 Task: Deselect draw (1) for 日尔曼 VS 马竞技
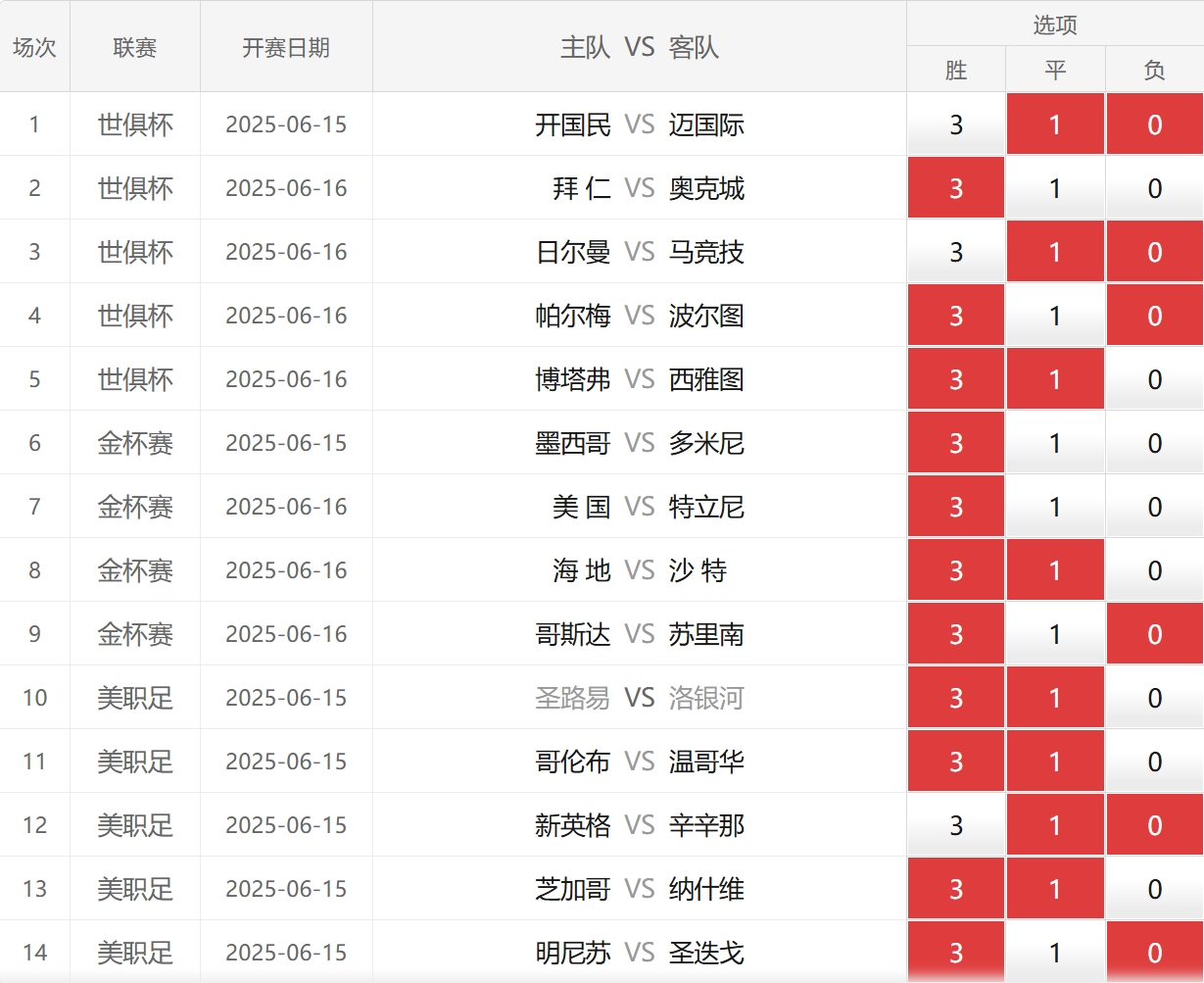(x=1055, y=252)
